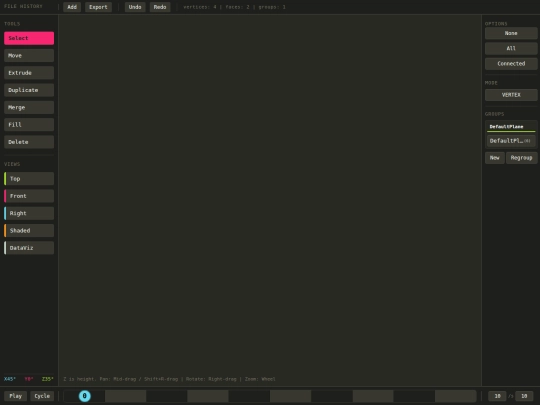
Task: Click the first frame count field showing 10
Action: point(497,396)
